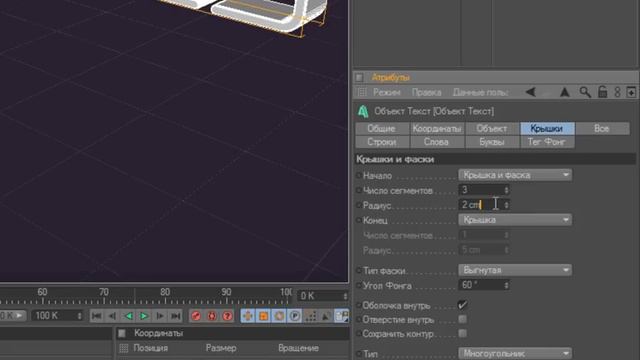Toggle autokeying red button
The width and height of the screenshot is (640, 360).
[212, 316]
